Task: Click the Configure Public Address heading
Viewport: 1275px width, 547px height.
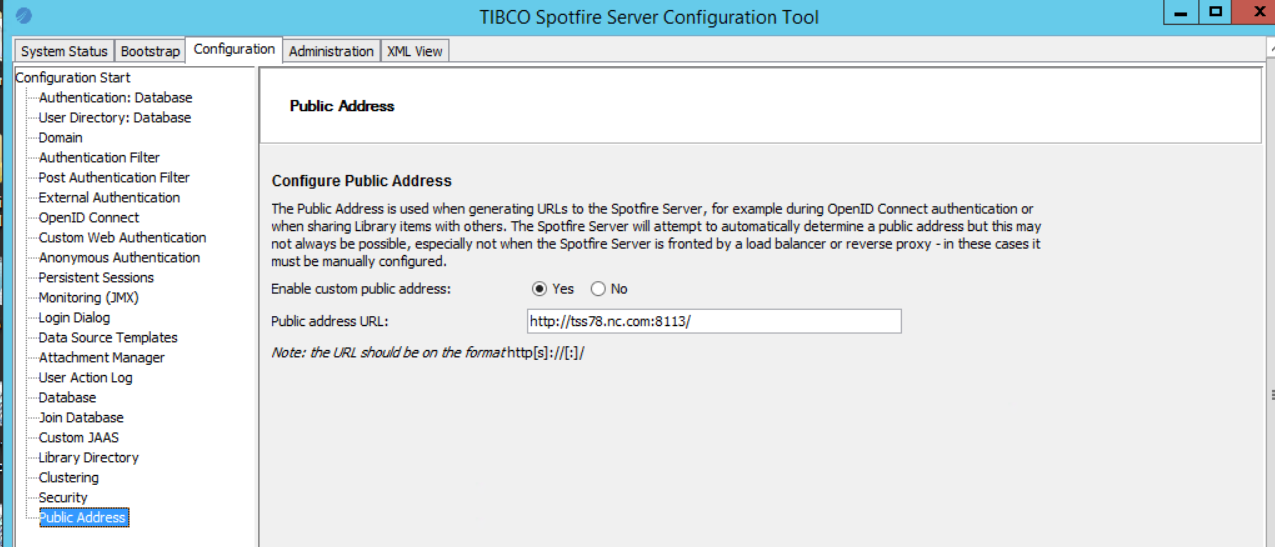Action: point(362,181)
